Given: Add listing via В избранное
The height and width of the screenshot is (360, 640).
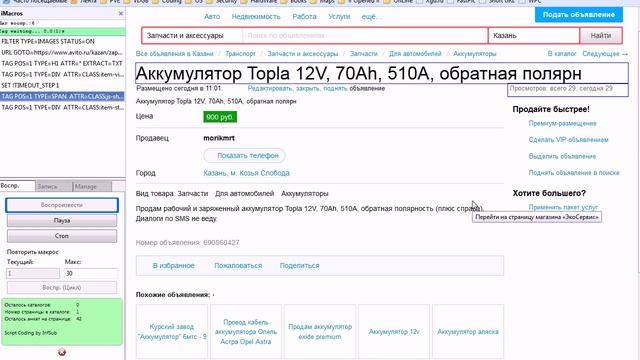Looking at the screenshot, I should click(173, 266).
